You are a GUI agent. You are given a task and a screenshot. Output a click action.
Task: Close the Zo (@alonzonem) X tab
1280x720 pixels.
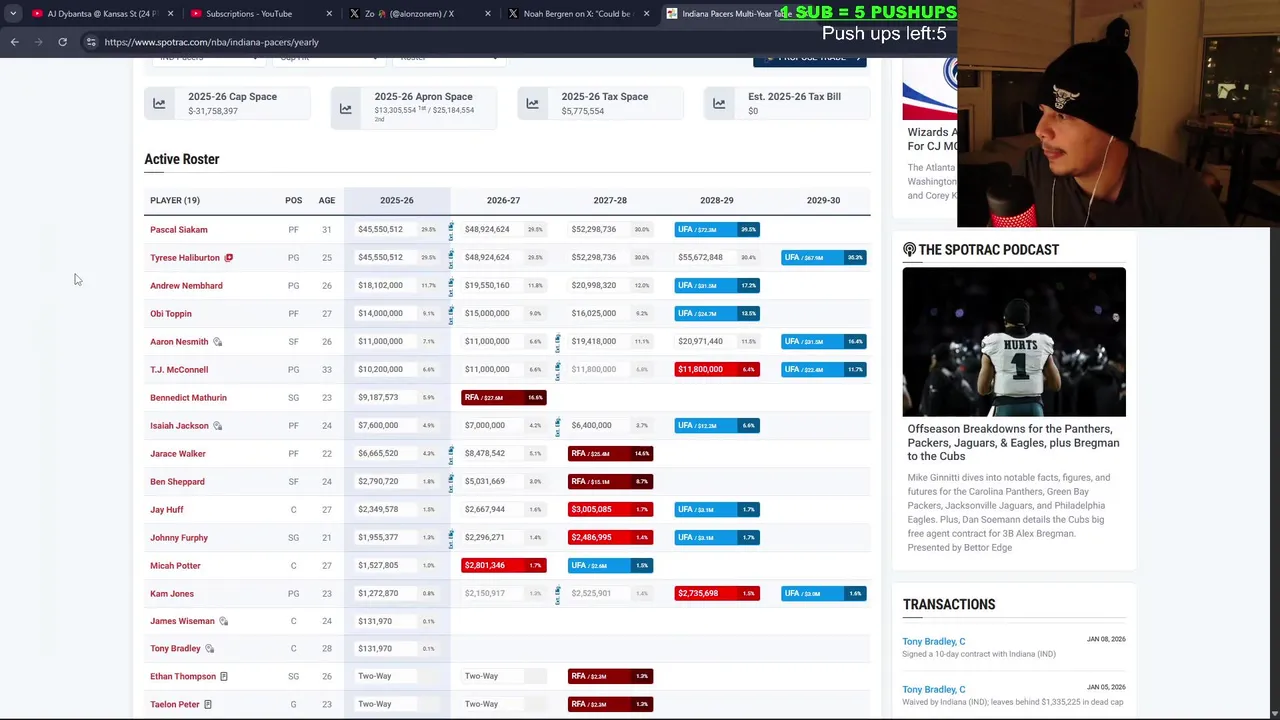487,14
